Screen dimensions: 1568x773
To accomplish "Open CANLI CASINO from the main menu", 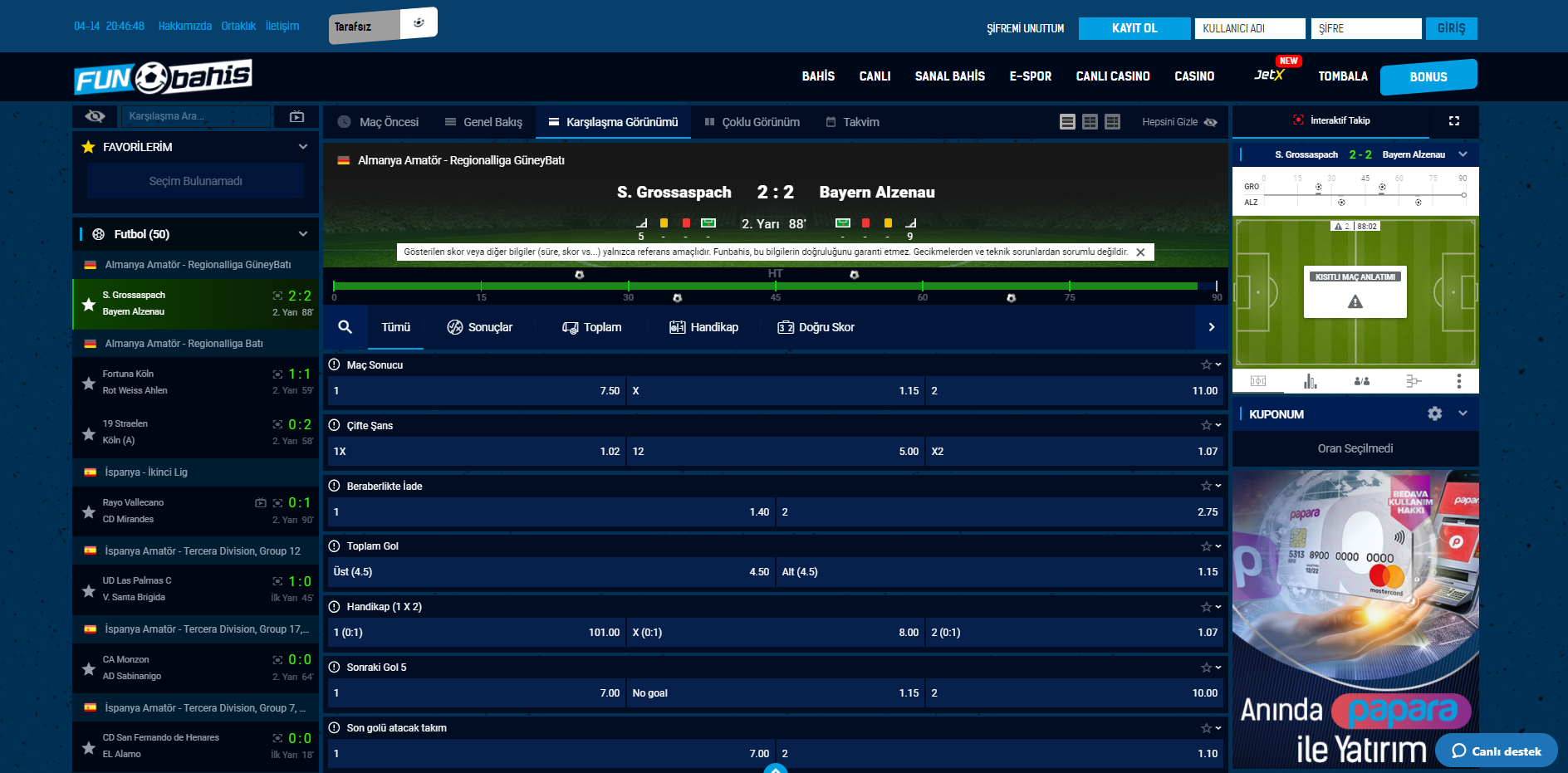I will (1112, 76).
